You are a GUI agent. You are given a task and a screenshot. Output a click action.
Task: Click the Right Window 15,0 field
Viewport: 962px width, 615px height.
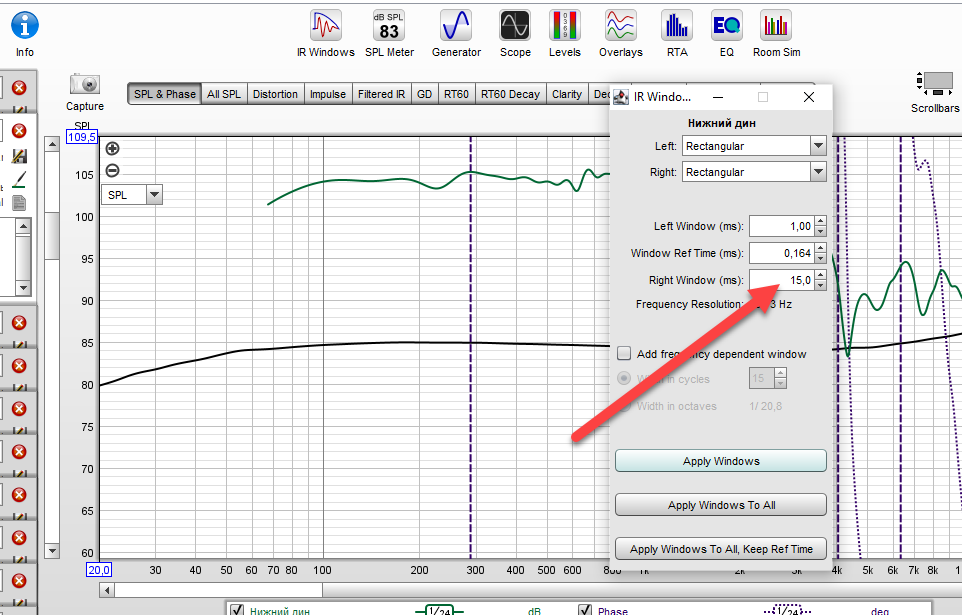click(x=782, y=280)
